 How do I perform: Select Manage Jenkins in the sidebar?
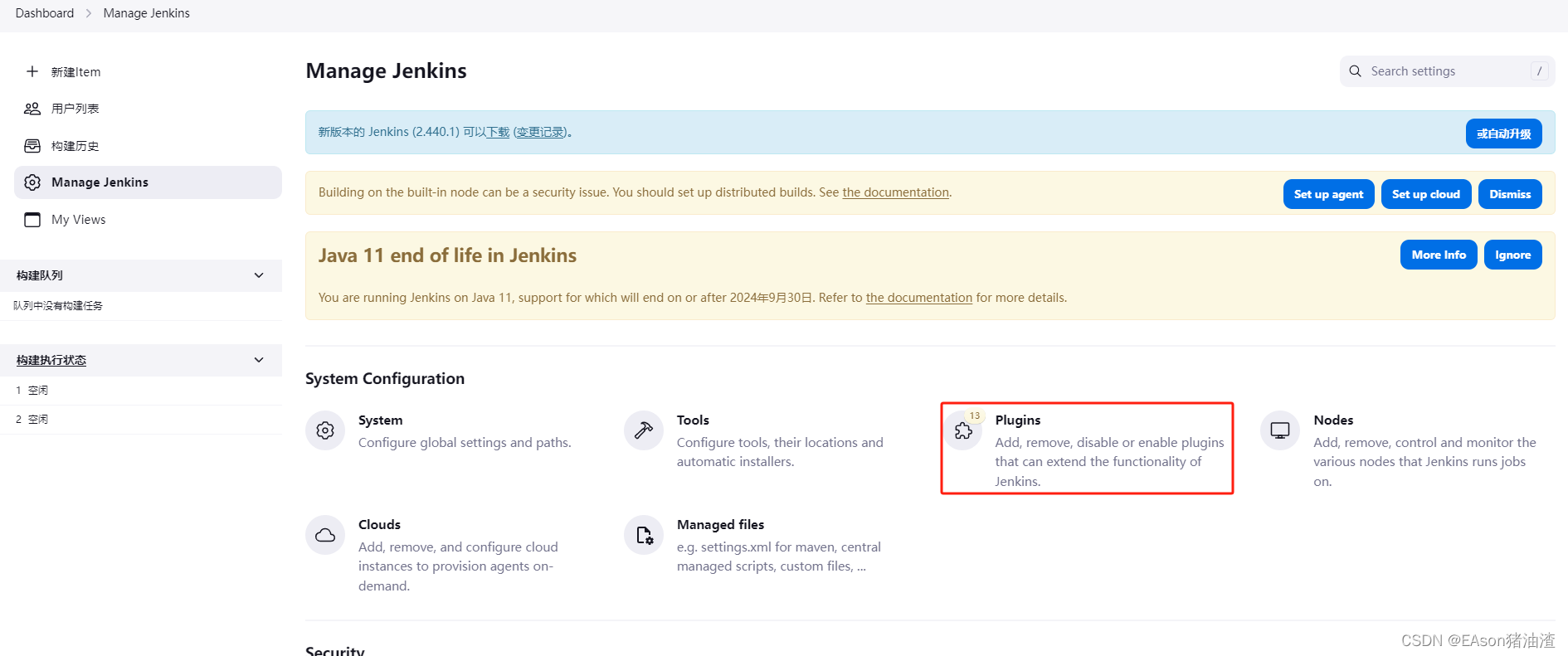tap(148, 182)
